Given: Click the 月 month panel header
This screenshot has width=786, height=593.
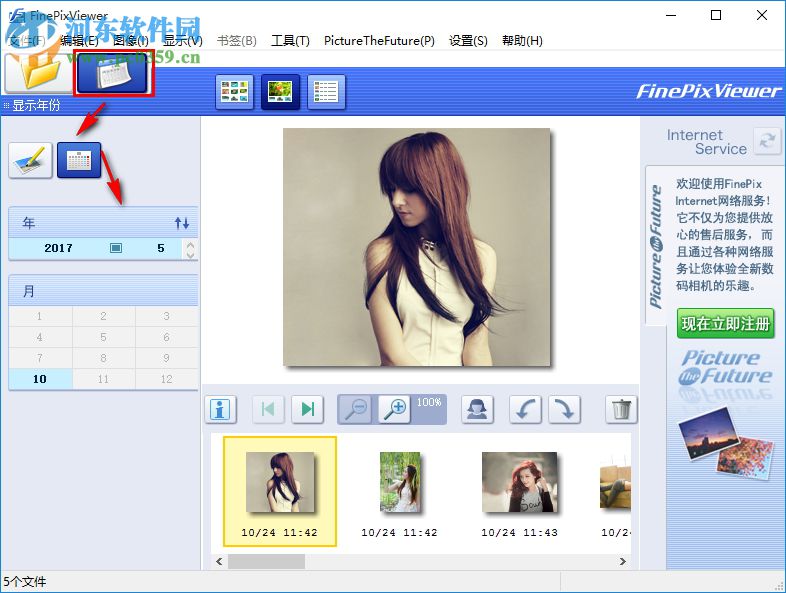Looking at the screenshot, I should (103, 291).
